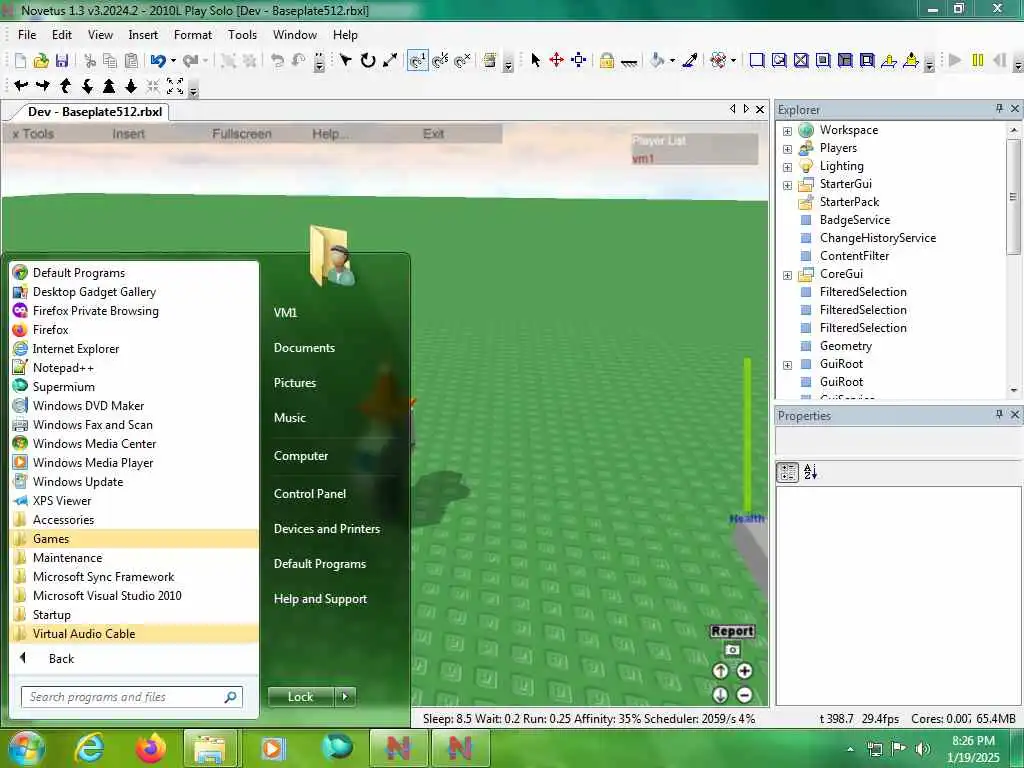Select the Rotate tool icon
The height and width of the screenshot is (768, 1024).
[x=368, y=61]
